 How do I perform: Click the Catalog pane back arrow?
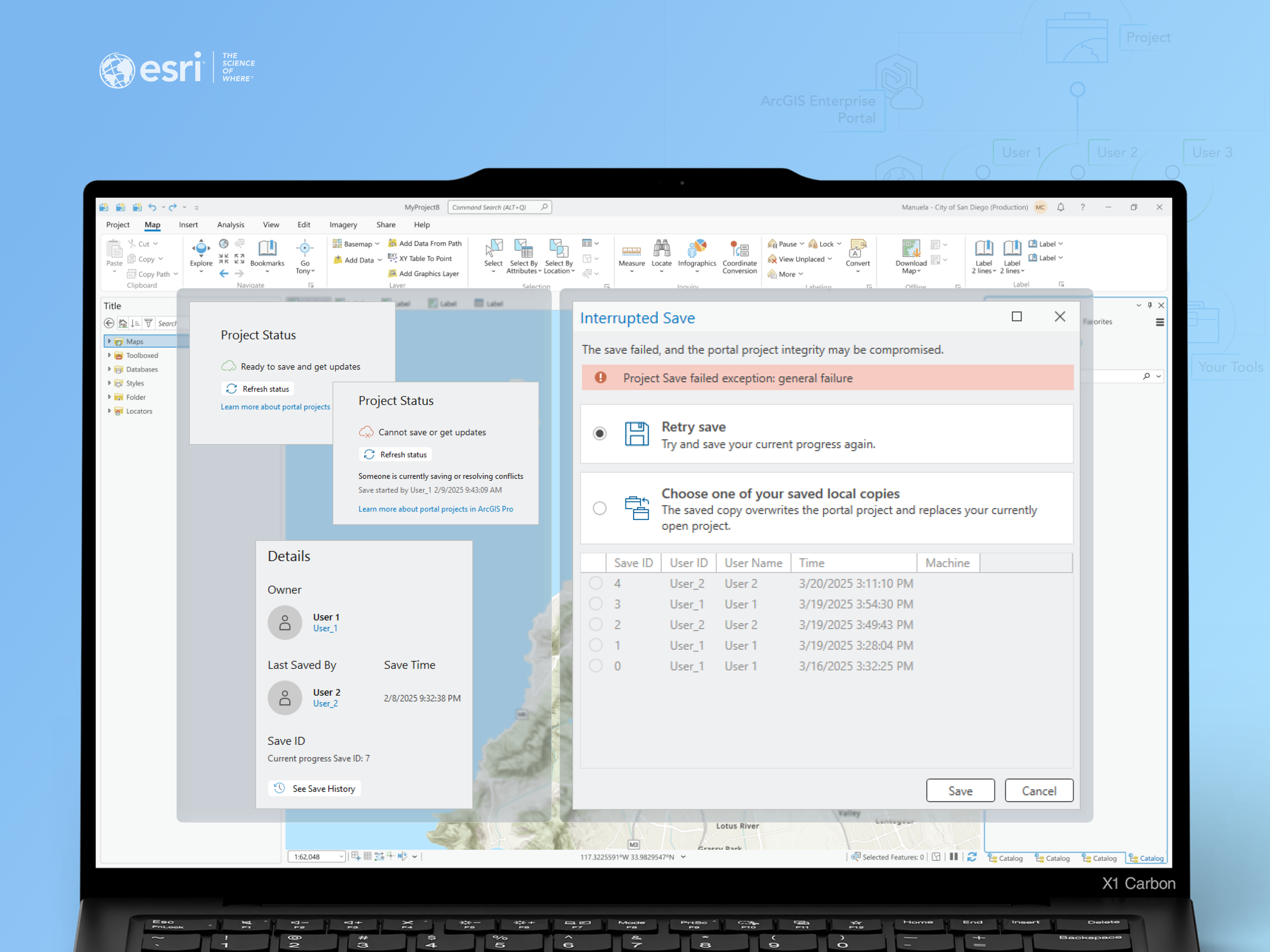click(x=109, y=323)
